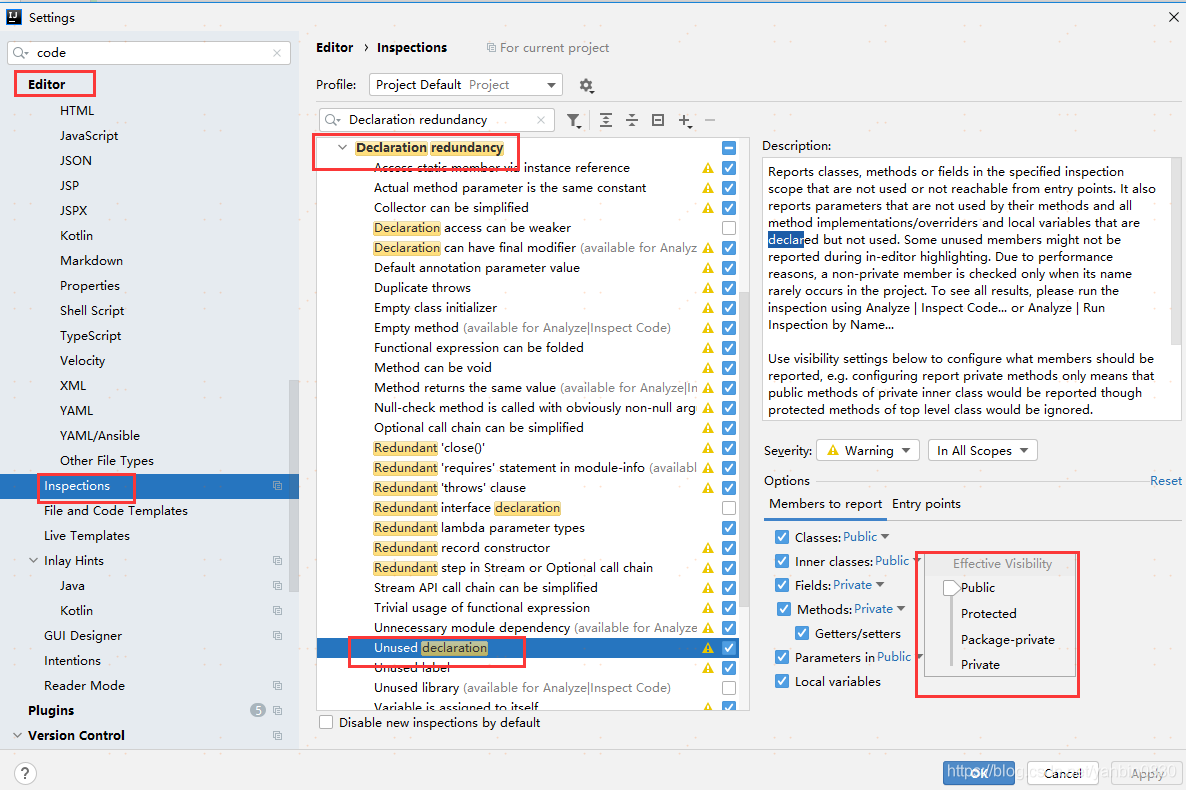Screen dimensions: 1186x790
Task: Enable the Declaration access can be weaker inspection
Action: (x=728, y=227)
